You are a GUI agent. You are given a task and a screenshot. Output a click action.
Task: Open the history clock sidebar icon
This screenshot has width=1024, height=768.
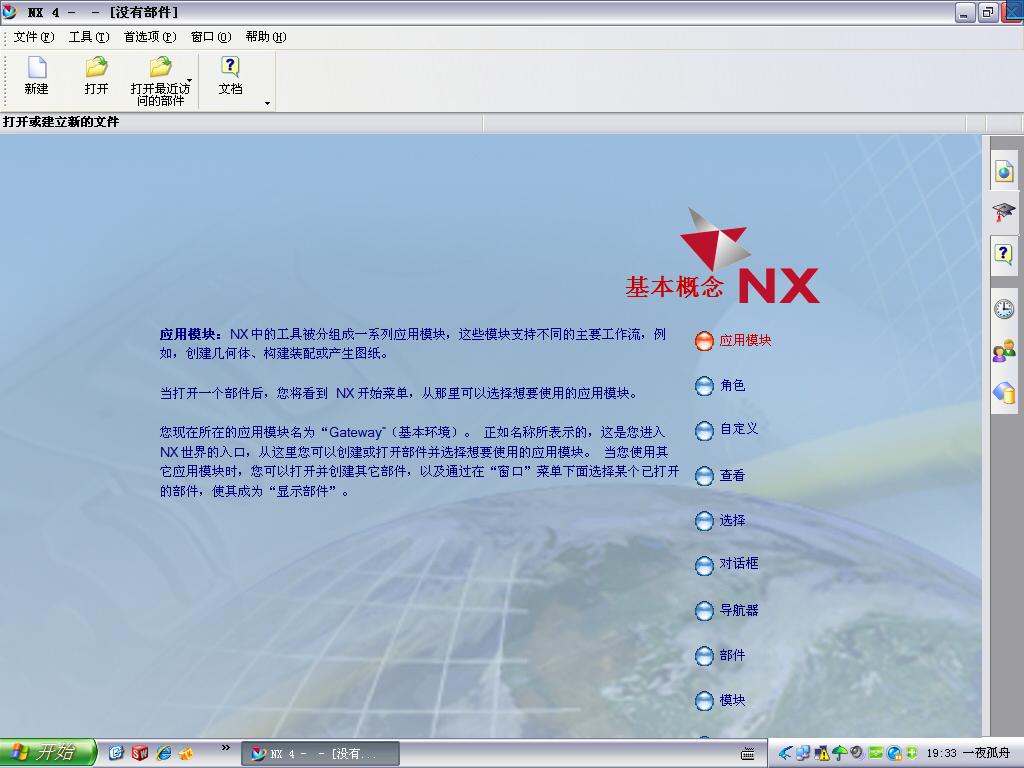coord(1004,309)
